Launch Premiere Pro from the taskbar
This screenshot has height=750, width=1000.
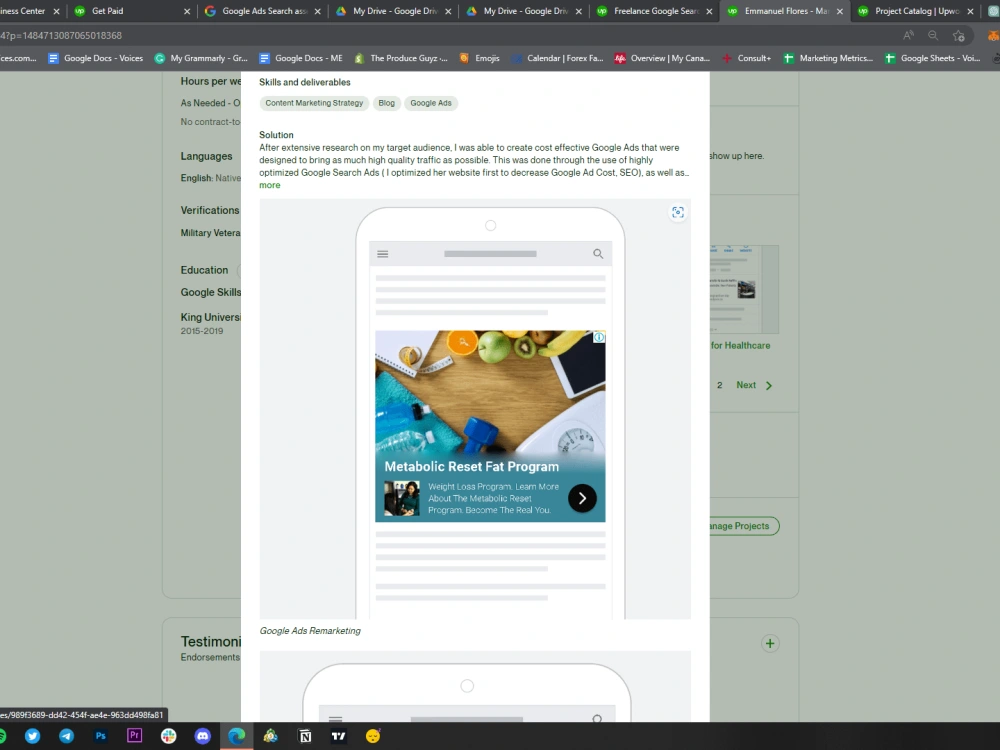135,736
